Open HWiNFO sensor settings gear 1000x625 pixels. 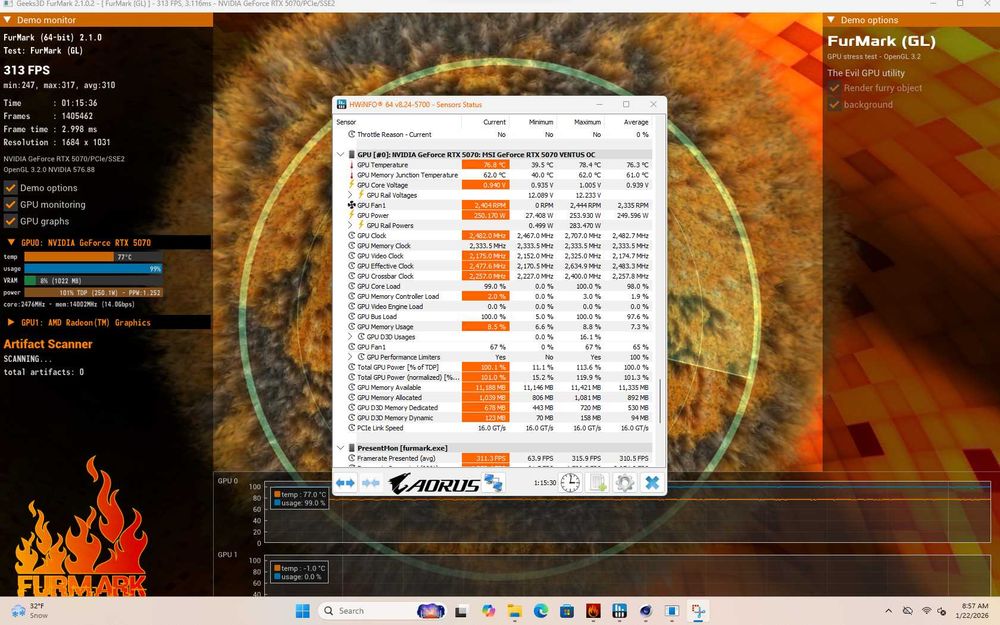point(624,483)
